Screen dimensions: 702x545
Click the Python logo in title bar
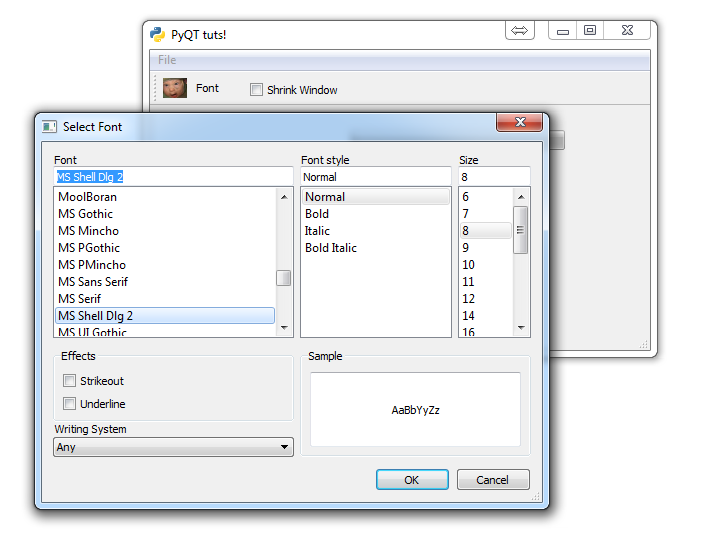tap(157, 34)
